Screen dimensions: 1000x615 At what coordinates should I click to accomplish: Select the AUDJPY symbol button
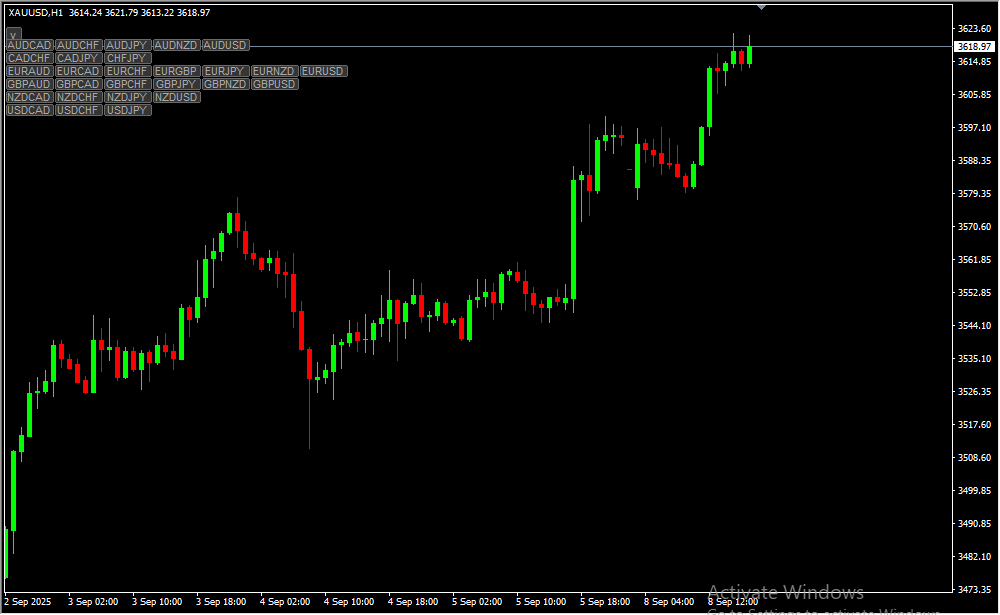pyautogui.click(x=127, y=46)
